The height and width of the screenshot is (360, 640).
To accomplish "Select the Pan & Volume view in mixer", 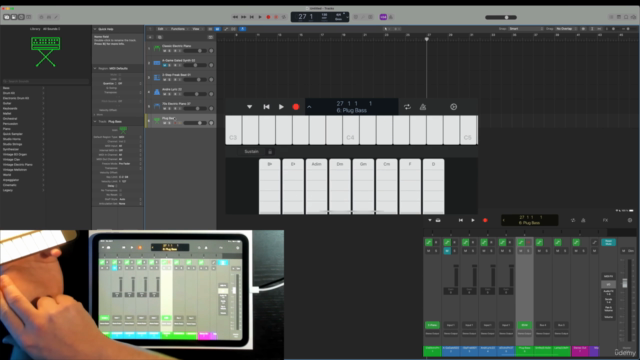I will [609, 308].
